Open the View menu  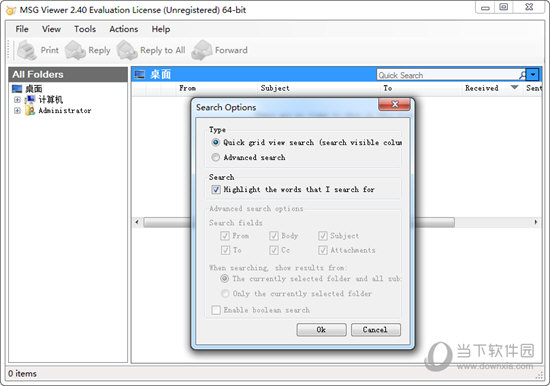tap(51, 29)
